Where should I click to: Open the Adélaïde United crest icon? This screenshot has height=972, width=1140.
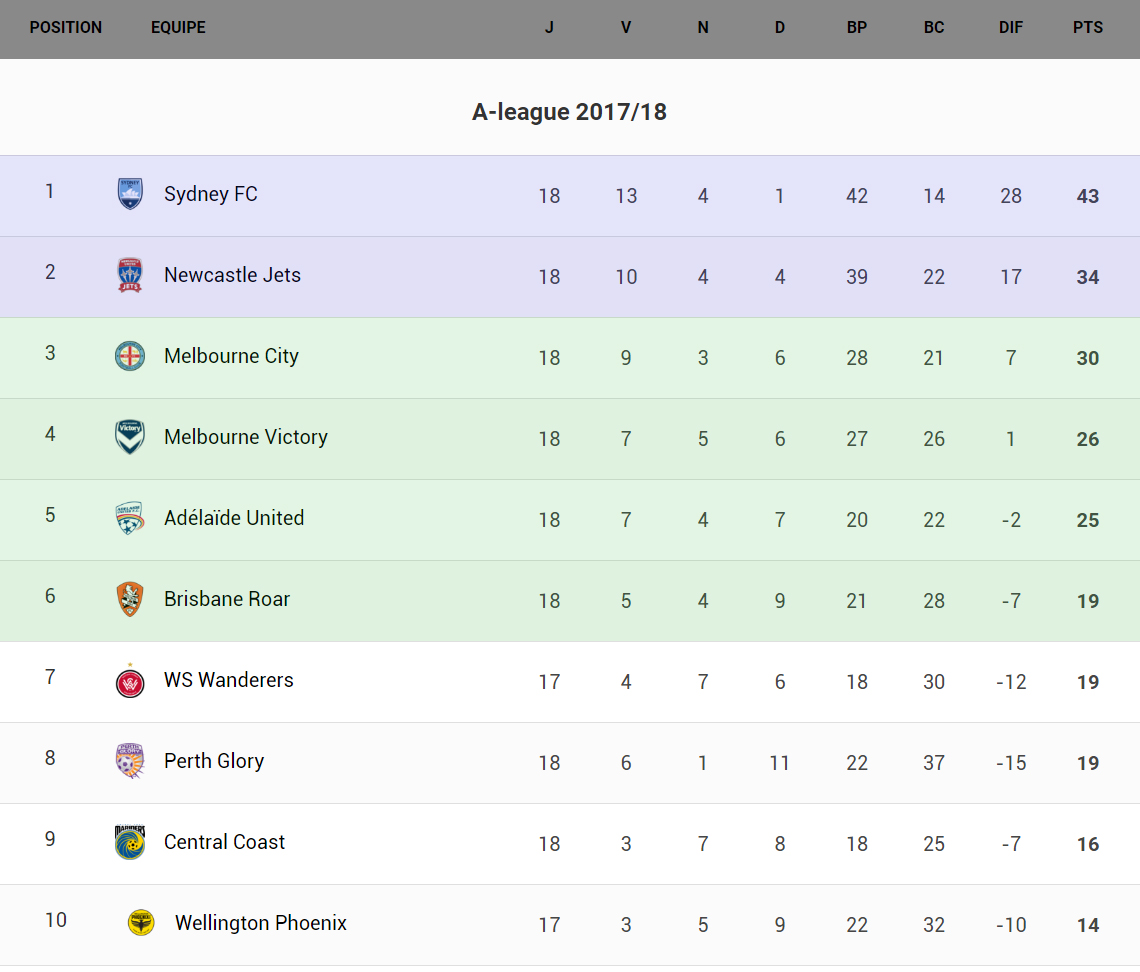[130, 518]
